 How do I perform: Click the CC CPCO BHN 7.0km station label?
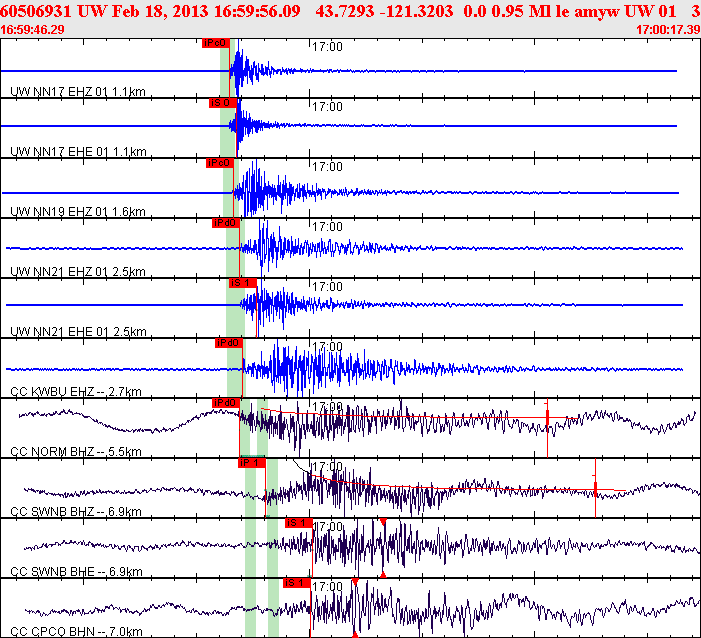(x=76, y=630)
